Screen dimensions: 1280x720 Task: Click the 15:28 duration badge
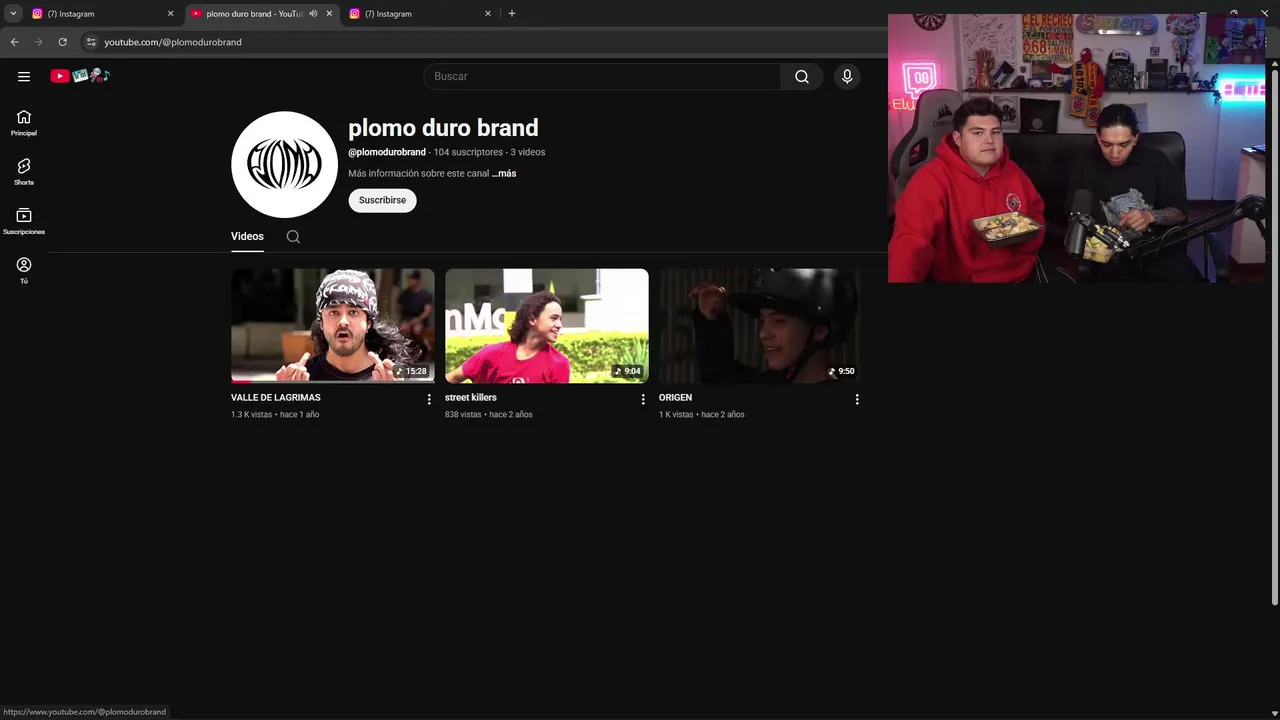[411, 371]
